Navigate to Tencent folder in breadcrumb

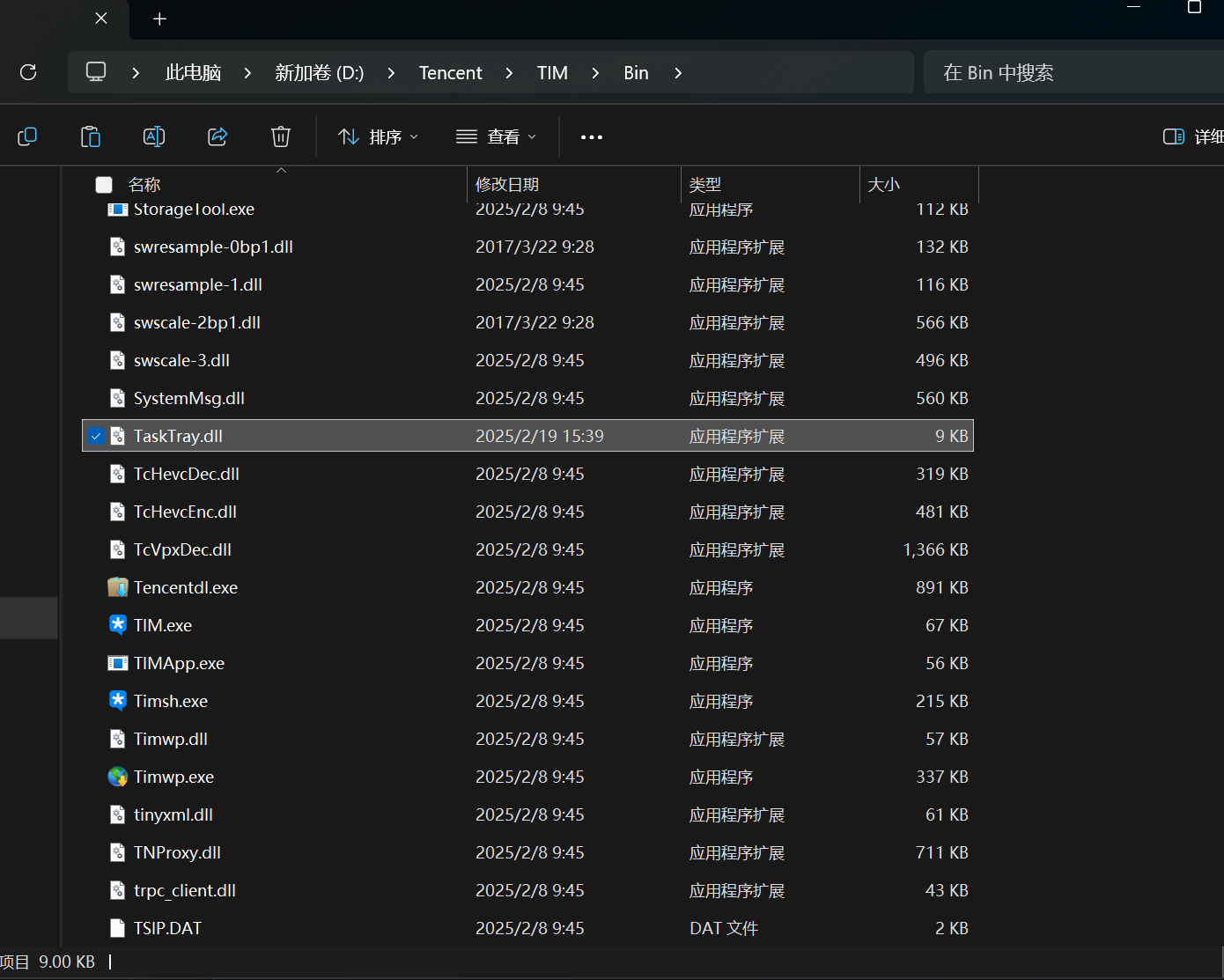451,73
